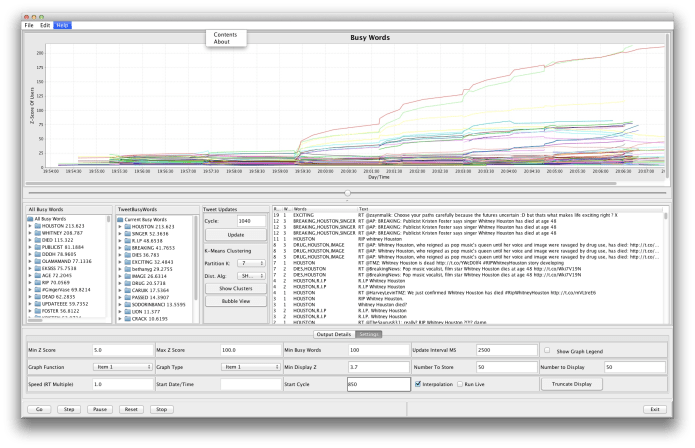Expand the RIP 70.0569 tree node
The image size is (695, 448).
click(30, 283)
